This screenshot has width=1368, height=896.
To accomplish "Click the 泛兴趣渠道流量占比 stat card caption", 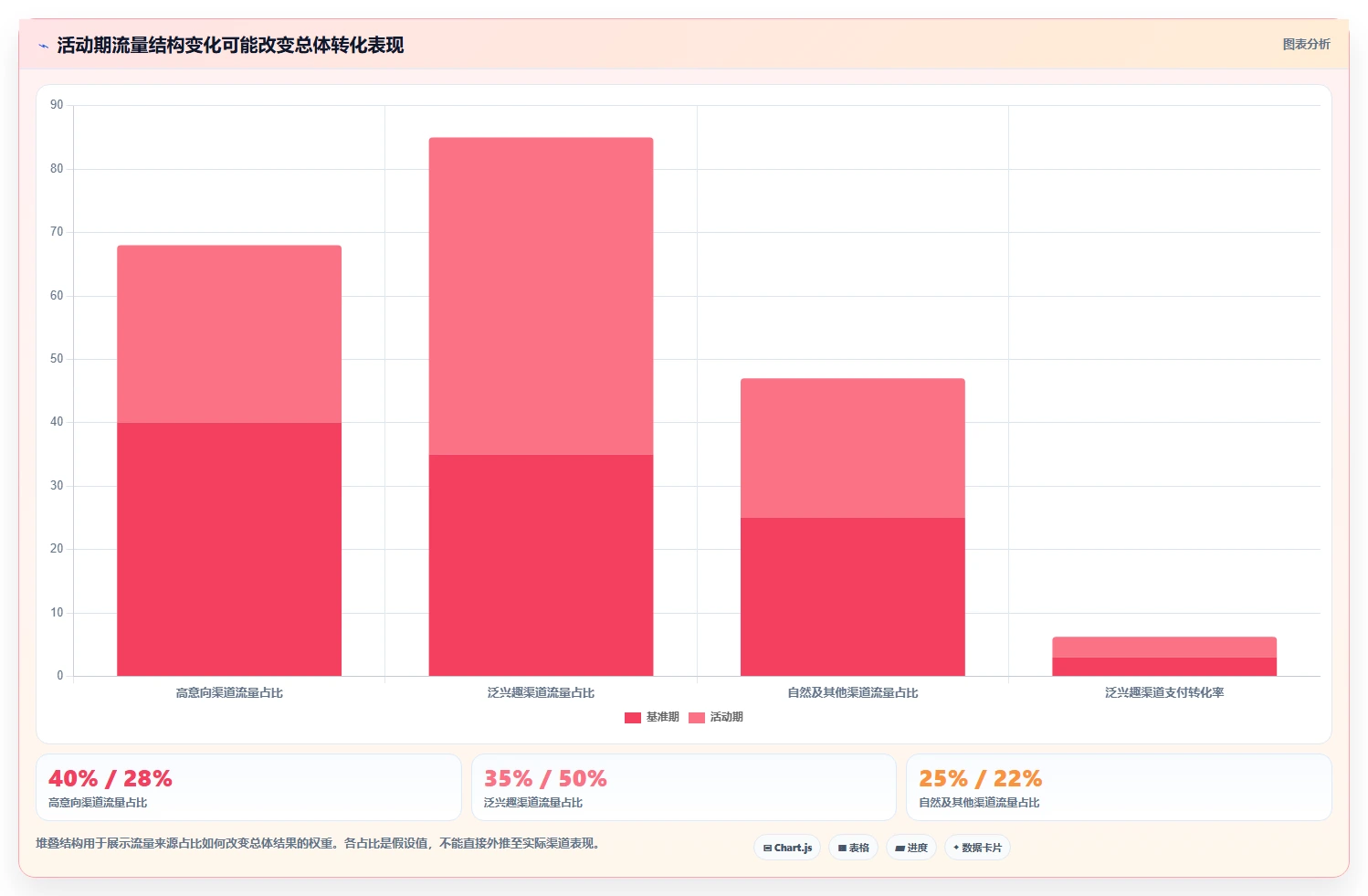I will (533, 803).
